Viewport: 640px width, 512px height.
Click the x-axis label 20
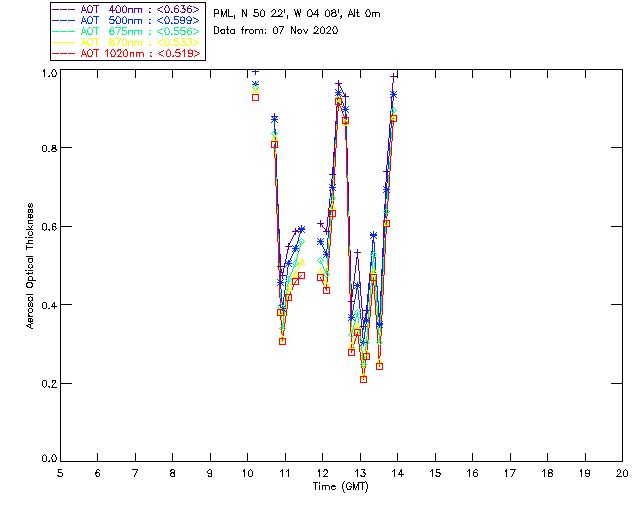622,473
